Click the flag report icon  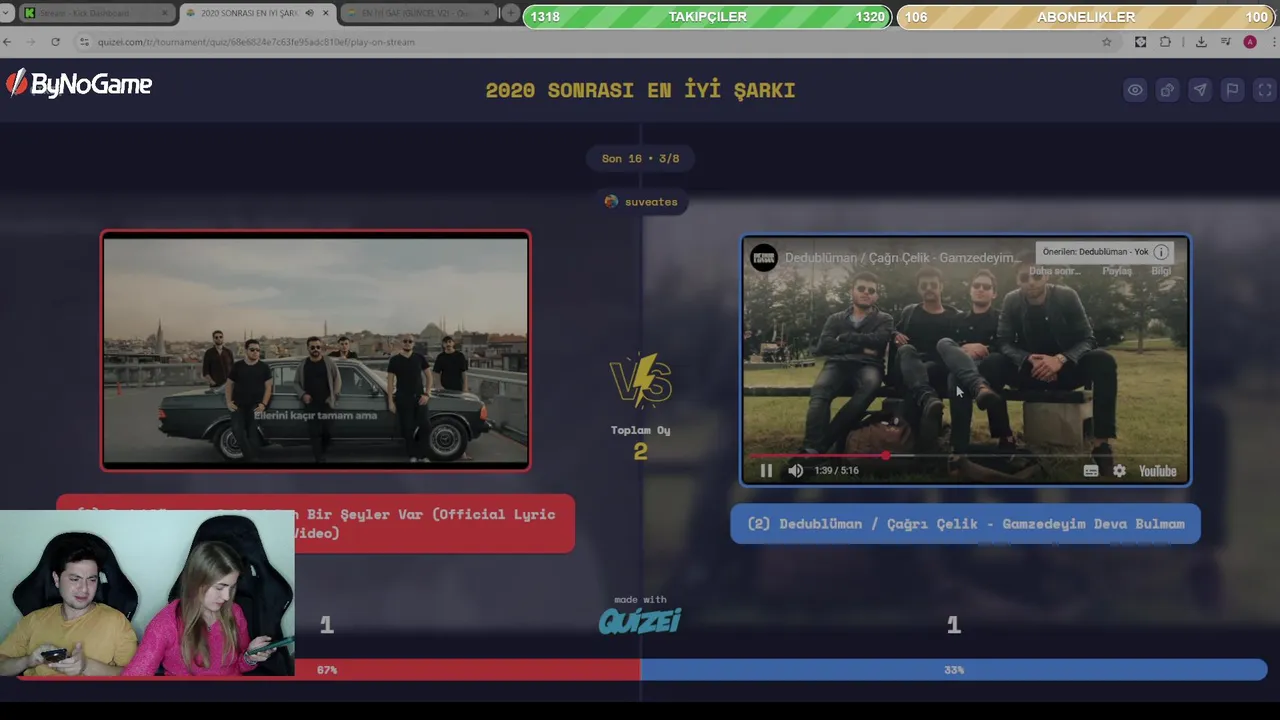(1232, 90)
